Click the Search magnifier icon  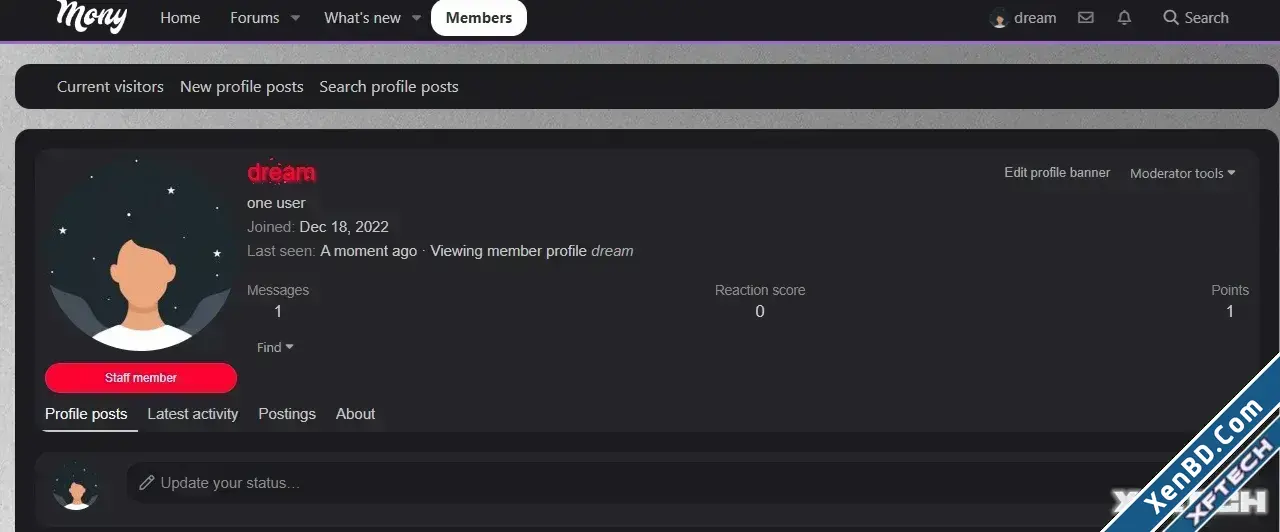point(1171,17)
